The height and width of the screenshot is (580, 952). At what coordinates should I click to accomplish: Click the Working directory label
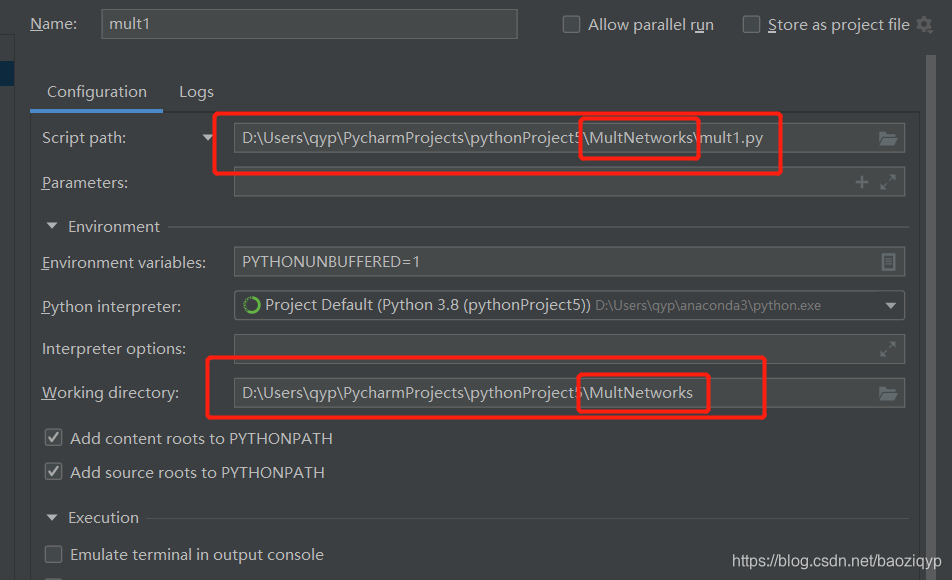pyautogui.click(x=110, y=393)
